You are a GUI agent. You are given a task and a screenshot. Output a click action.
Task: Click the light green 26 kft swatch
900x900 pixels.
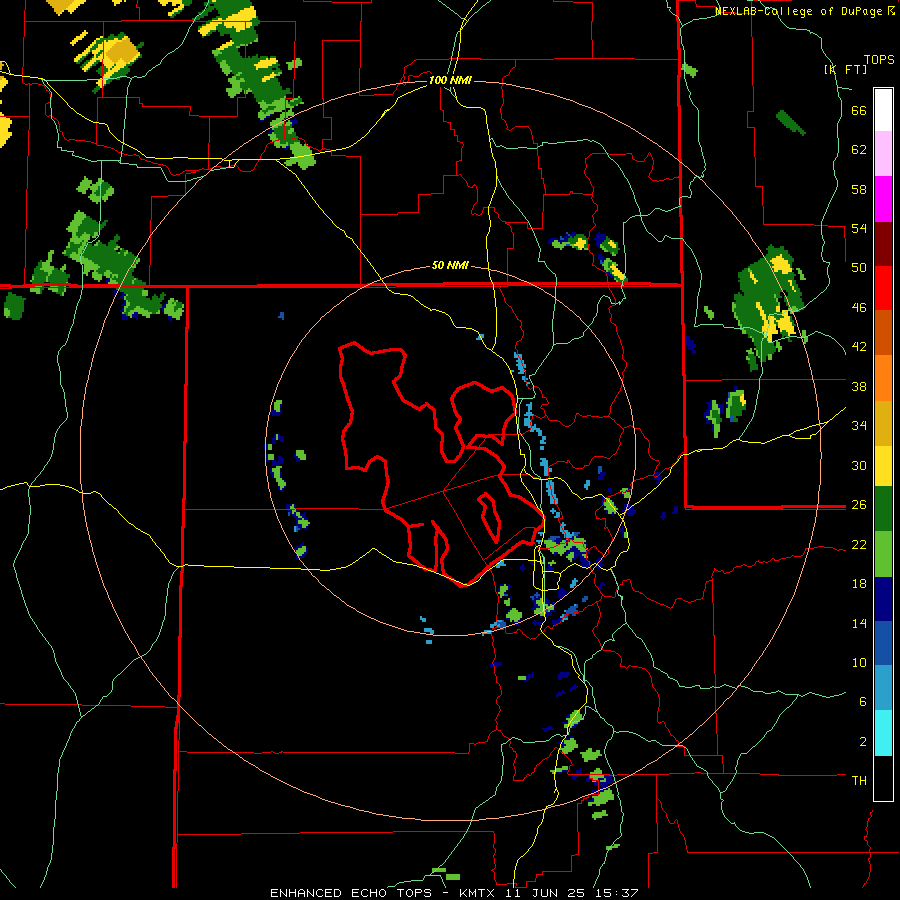tap(883, 554)
